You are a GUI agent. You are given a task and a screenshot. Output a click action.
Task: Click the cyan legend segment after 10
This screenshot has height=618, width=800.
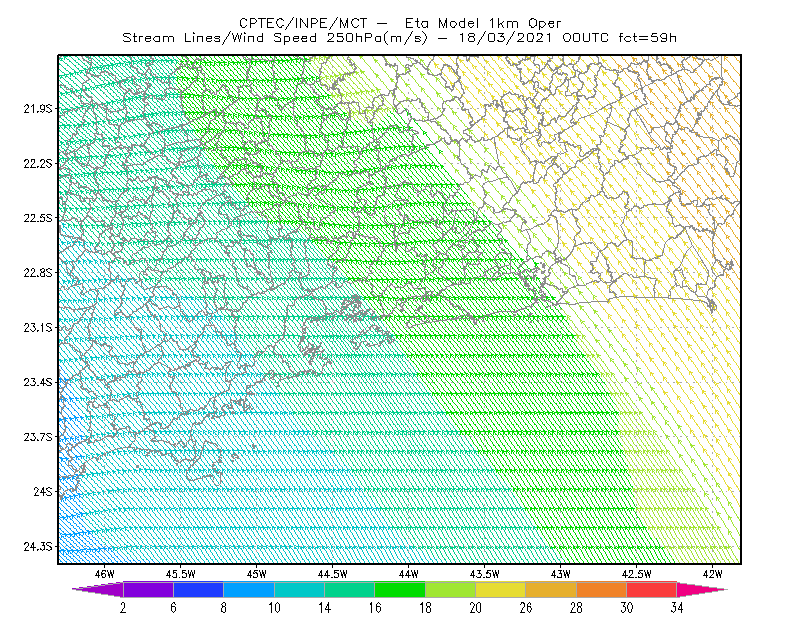[x=299, y=589]
